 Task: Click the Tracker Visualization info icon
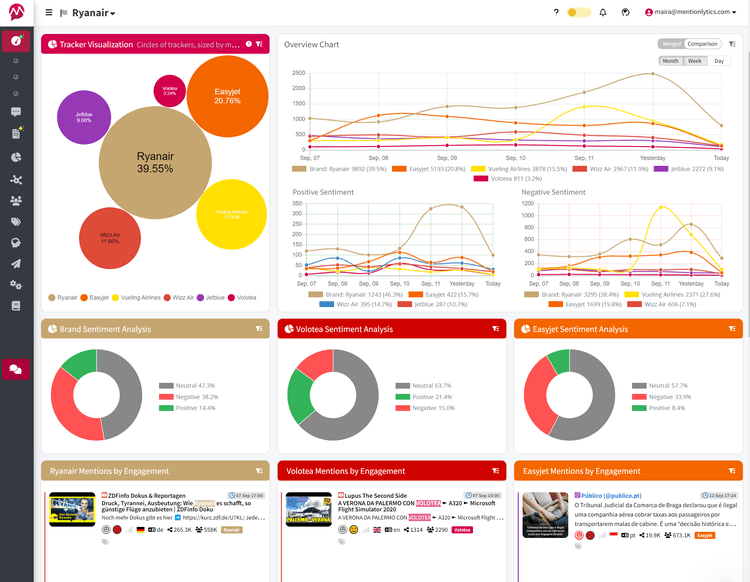(249, 44)
